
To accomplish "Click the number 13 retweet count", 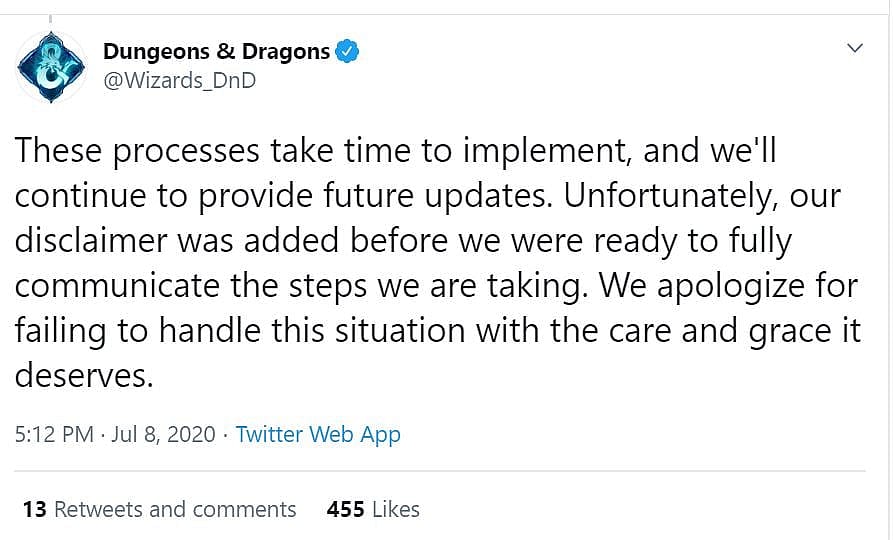I will pos(34,509).
